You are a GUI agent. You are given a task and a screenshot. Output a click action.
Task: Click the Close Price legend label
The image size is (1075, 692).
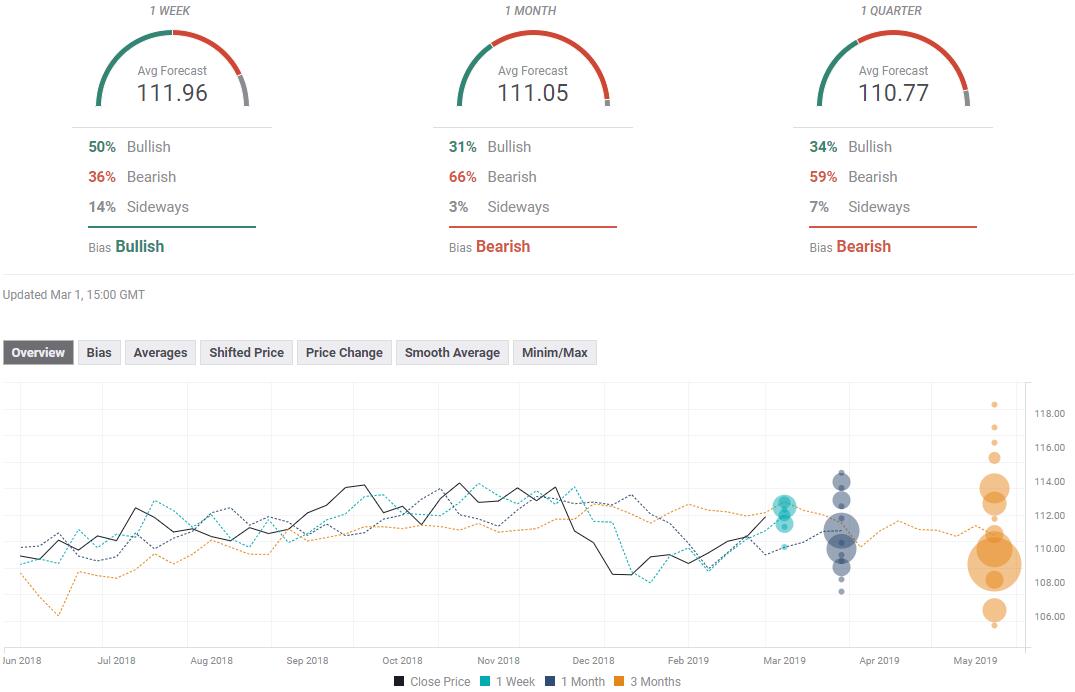(x=440, y=682)
